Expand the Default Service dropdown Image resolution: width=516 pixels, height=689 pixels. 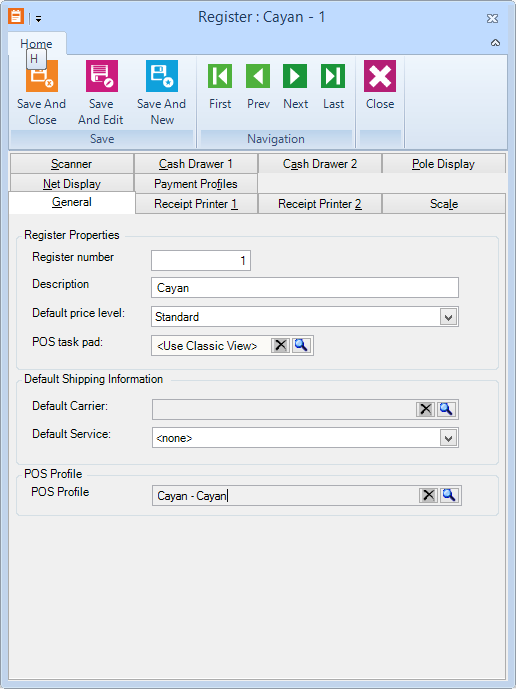coord(448,438)
